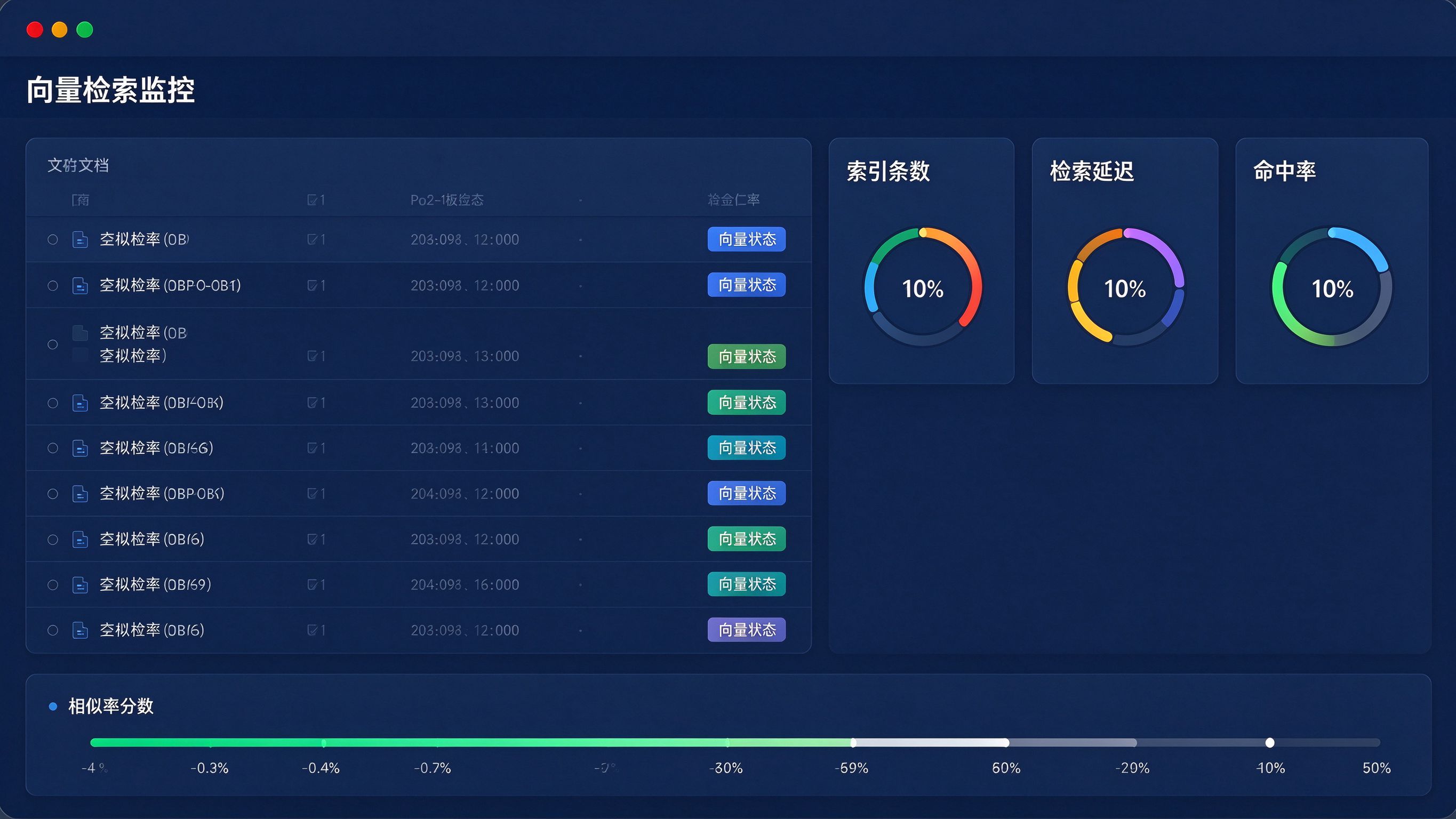Click the edit icon in the (OBI-OBK) row

[312, 403]
